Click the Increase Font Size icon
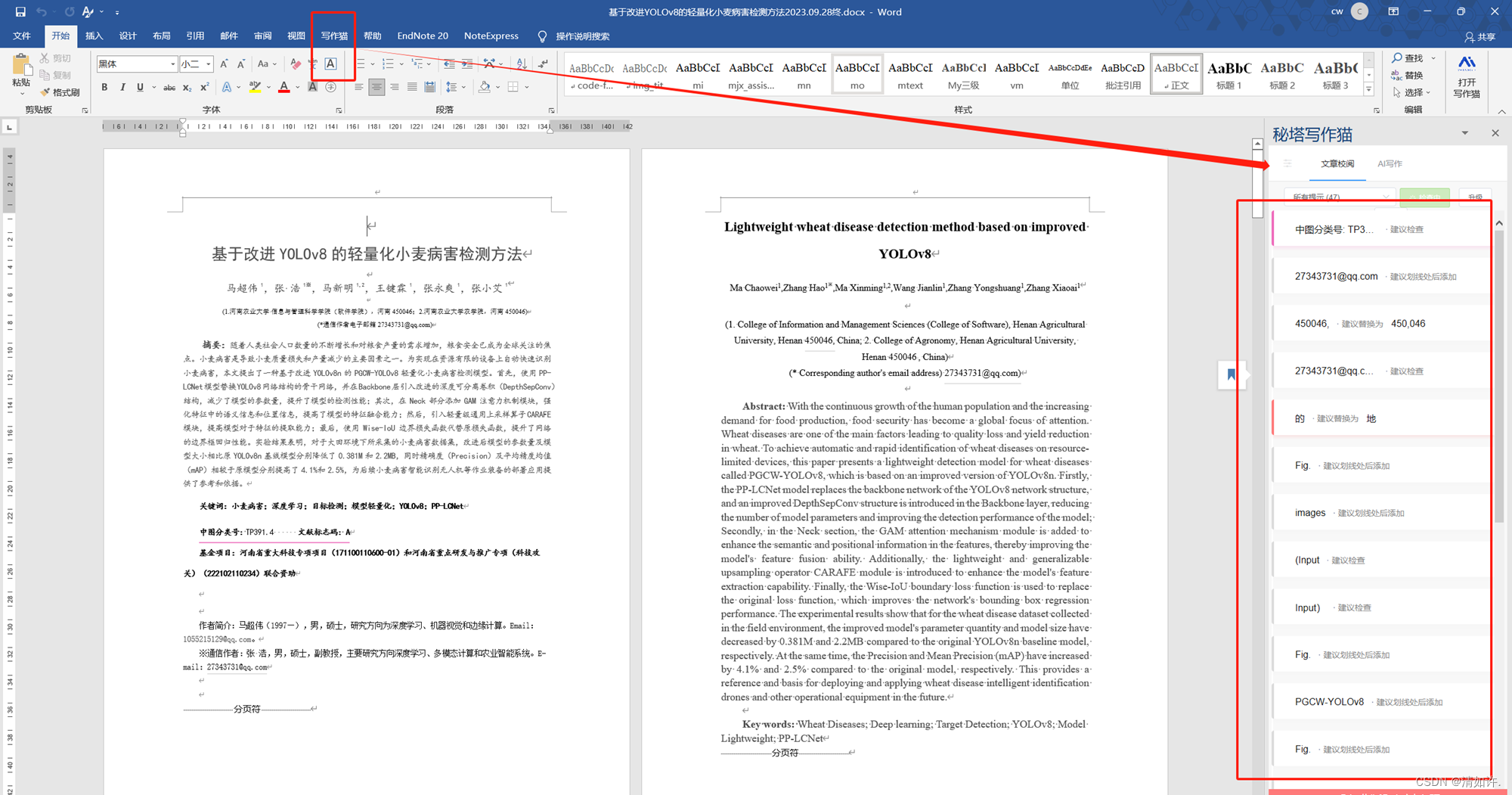This screenshot has width=1512, height=795. [x=224, y=64]
